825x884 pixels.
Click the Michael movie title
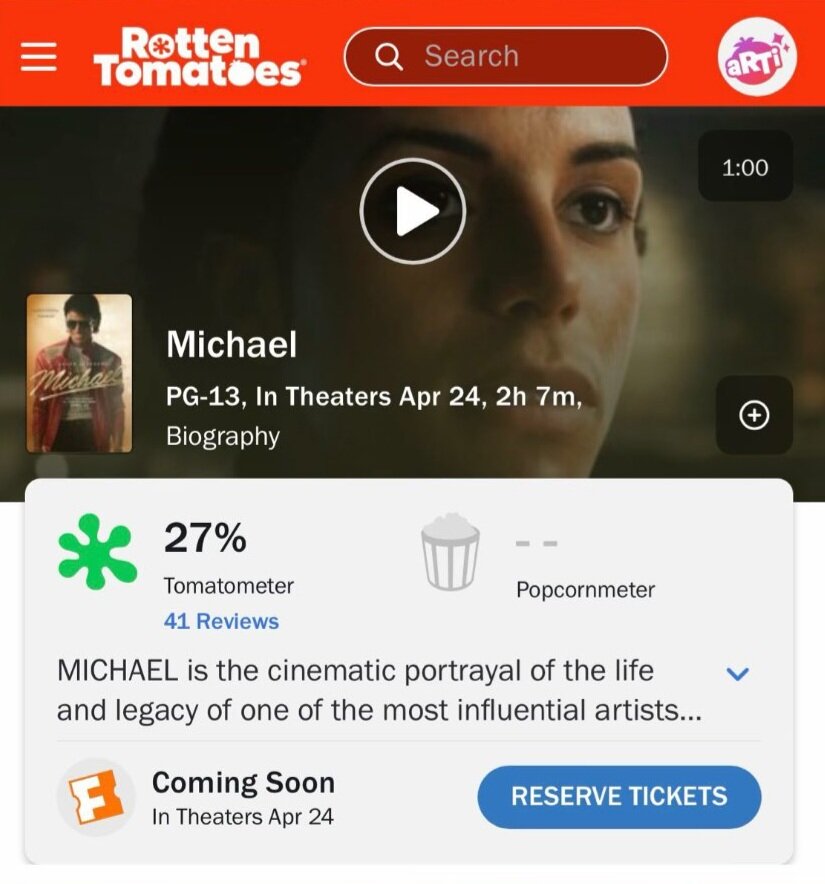click(x=232, y=345)
